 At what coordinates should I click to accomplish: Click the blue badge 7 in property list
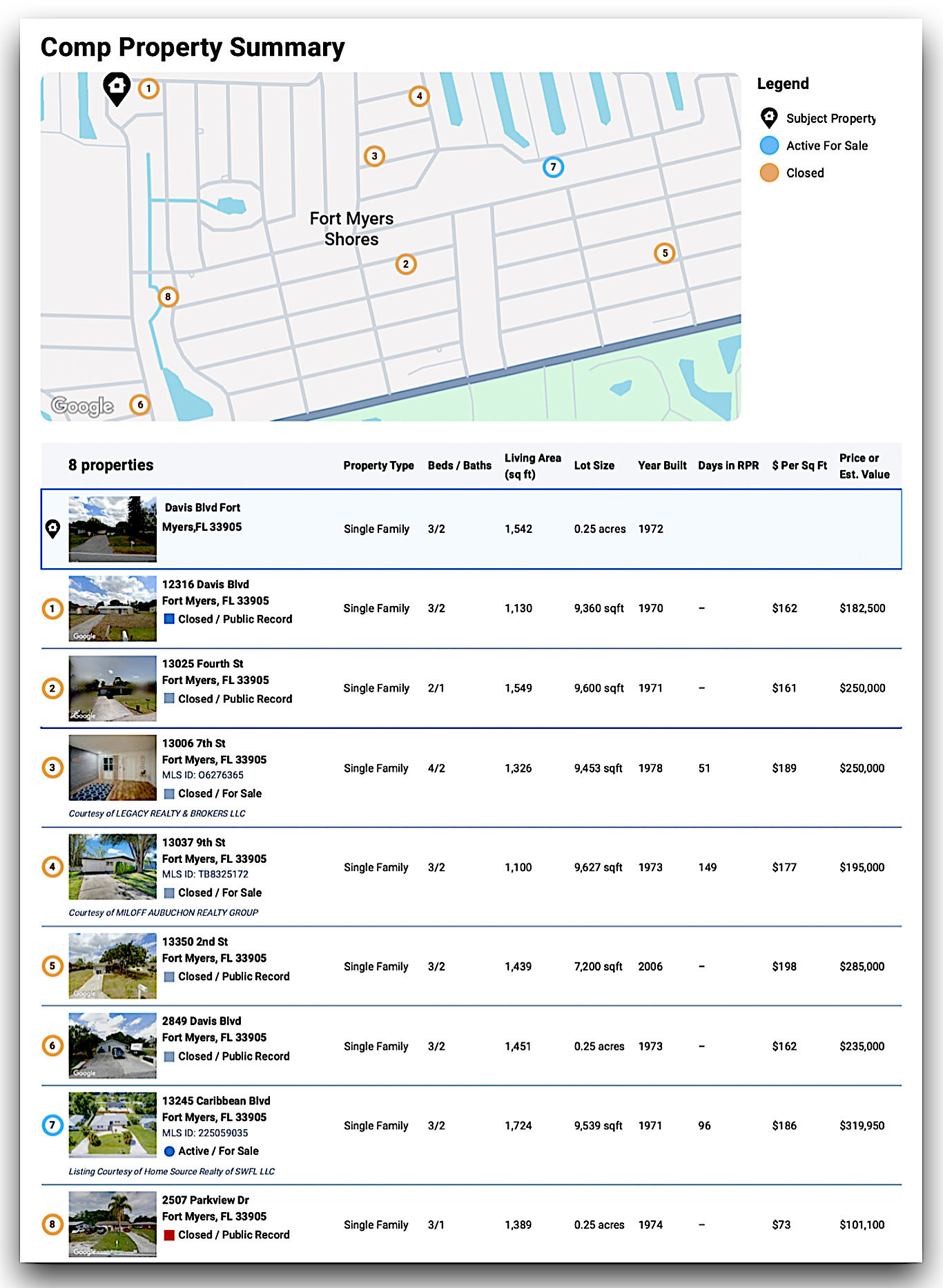click(52, 1125)
